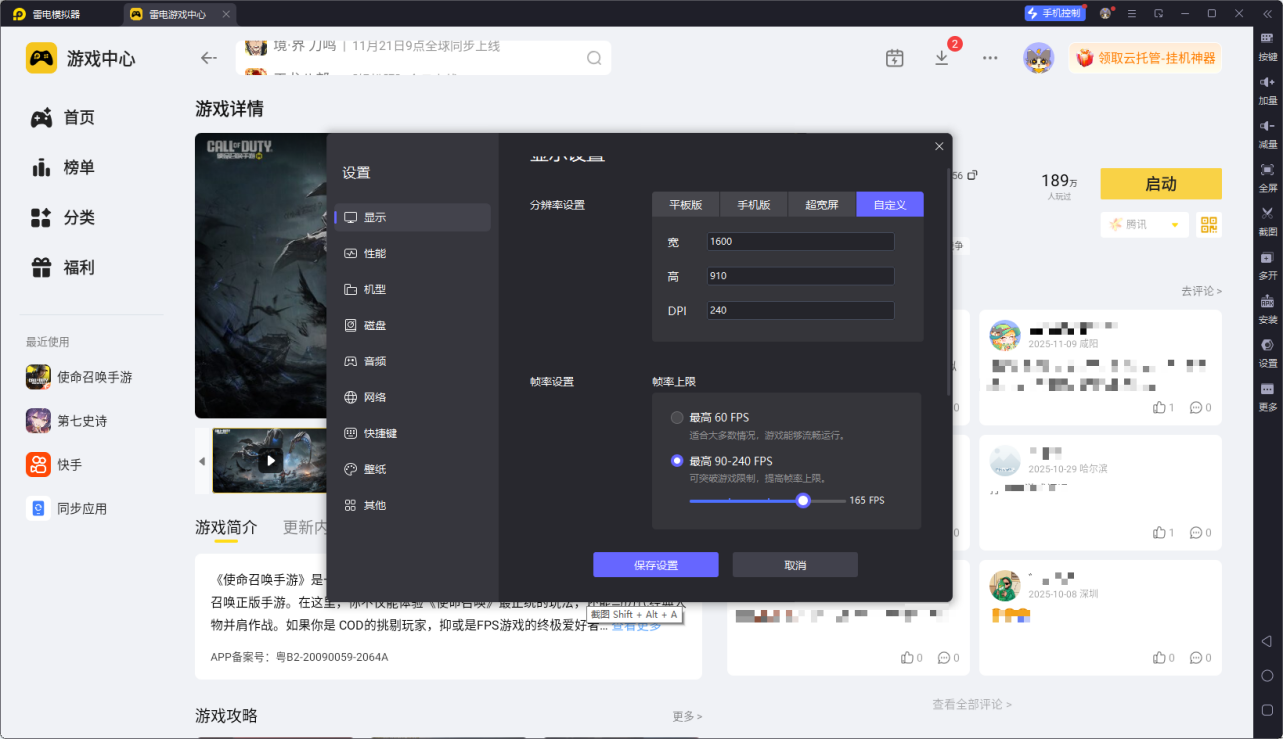Viewport: 1283px width, 739px height.
Task: Click the search magnifier icon
Action: click(x=594, y=58)
